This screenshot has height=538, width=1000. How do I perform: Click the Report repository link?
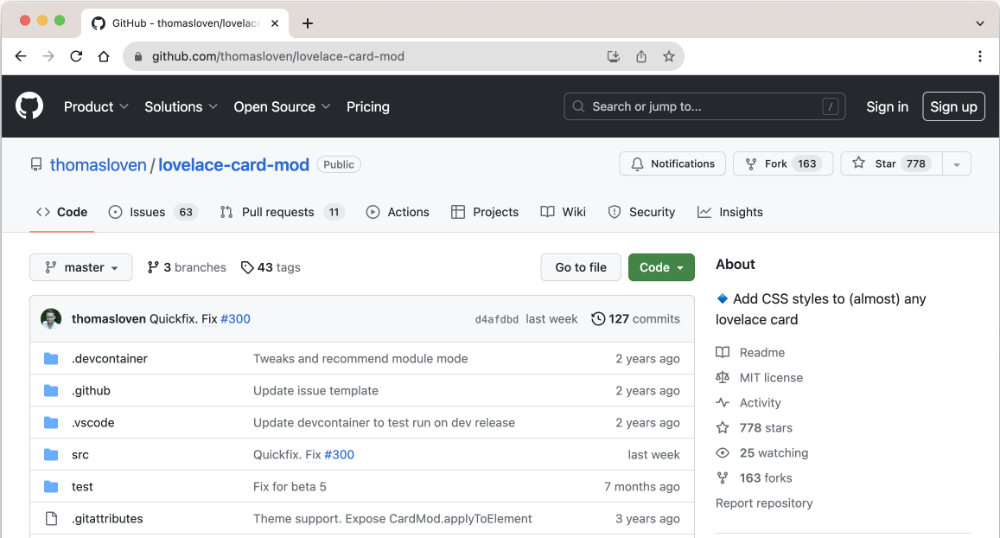pyautogui.click(x=764, y=504)
